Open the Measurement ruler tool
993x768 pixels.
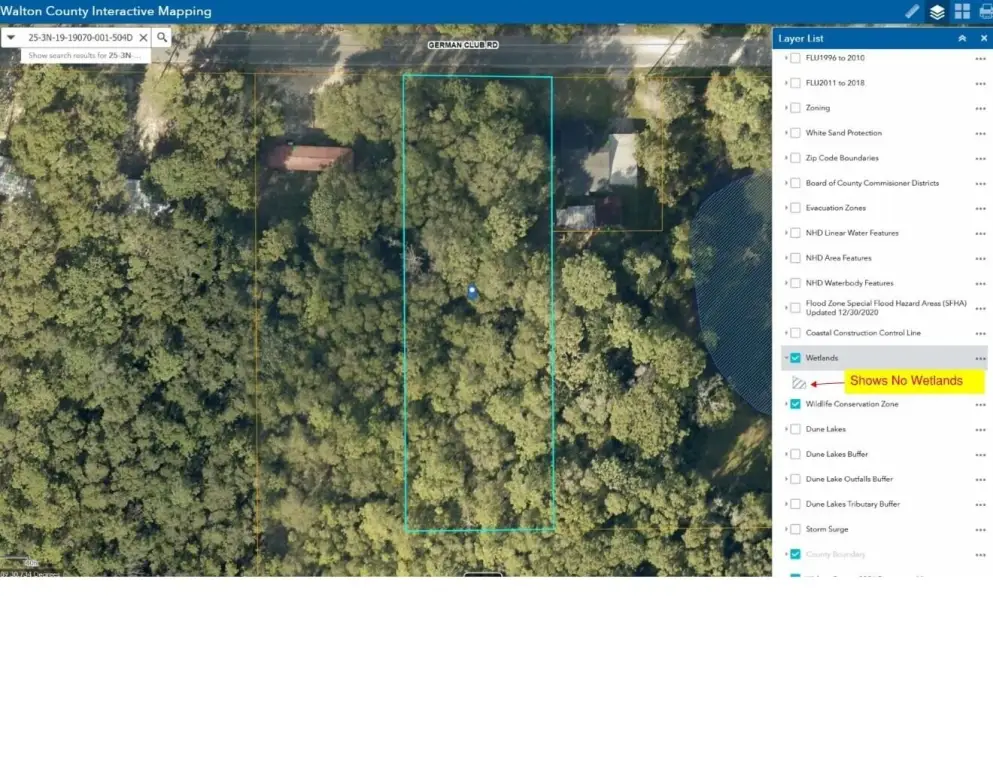pyautogui.click(x=912, y=11)
